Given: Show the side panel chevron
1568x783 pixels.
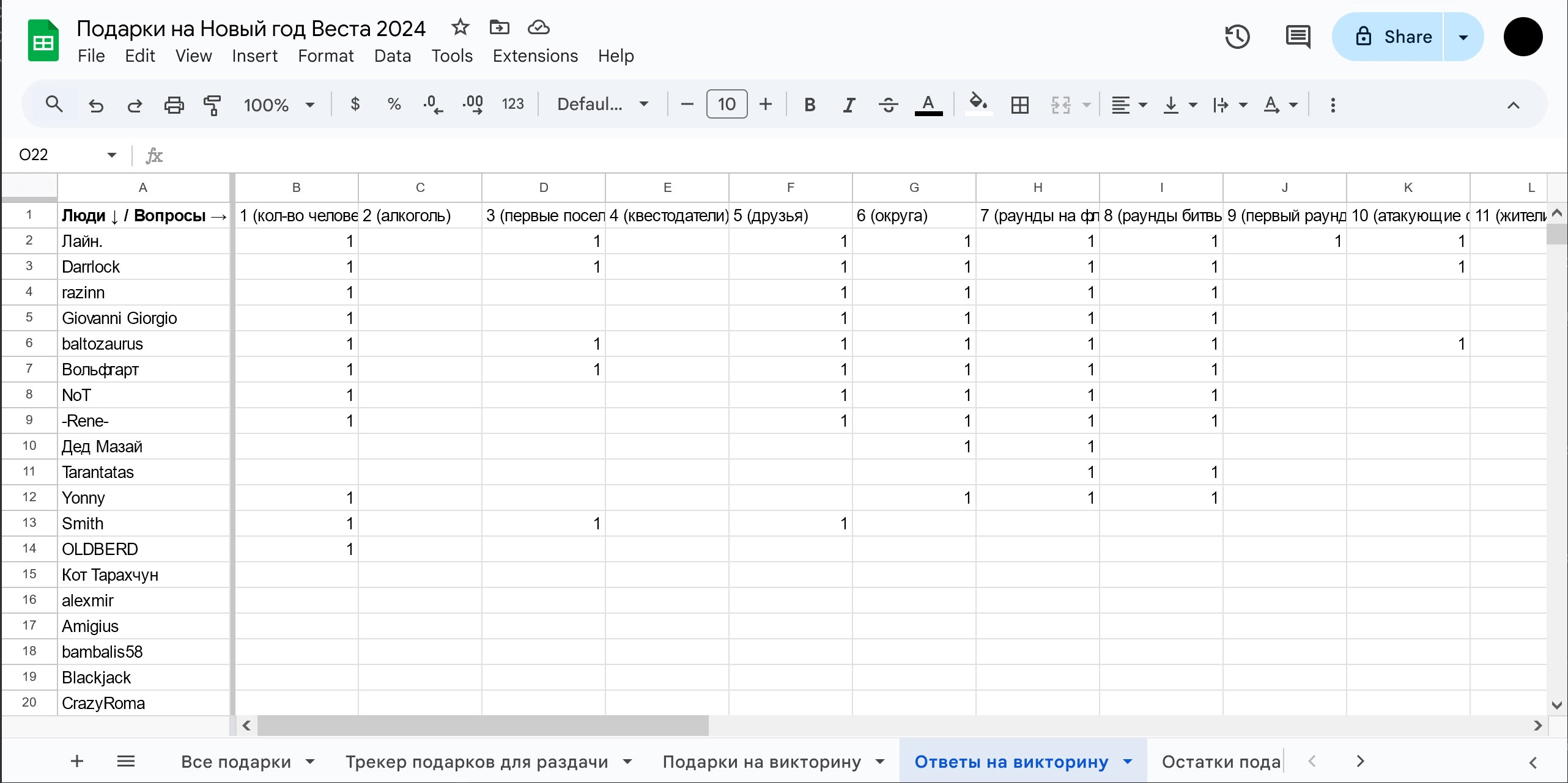Looking at the screenshot, I should pos(1533,762).
